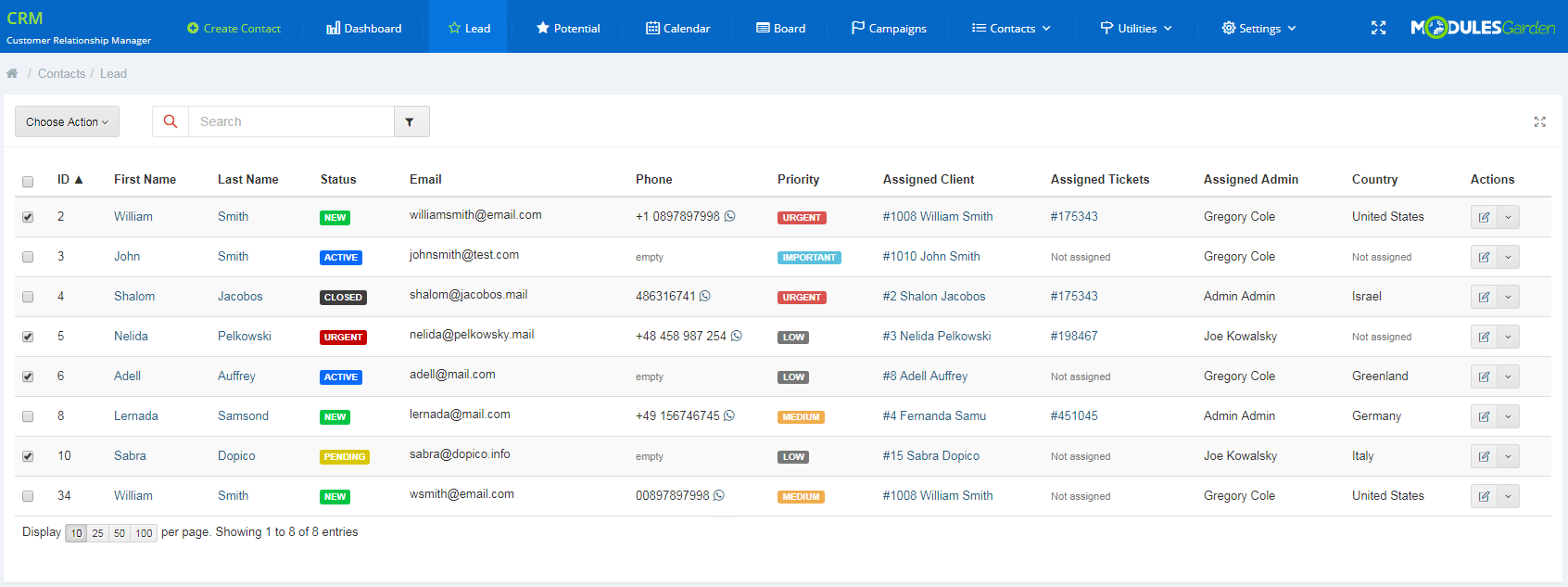Image resolution: width=1568 pixels, height=587 pixels.
Task: Click email shalom@jacobos.mail
Action: pos(468,294)
